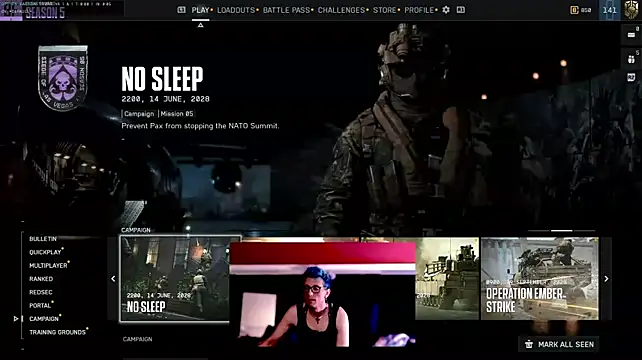The height and width of the screenshot is (360, 642).
Task: Select BULLETIN in the side menu
Action: [x=43, y=239]
